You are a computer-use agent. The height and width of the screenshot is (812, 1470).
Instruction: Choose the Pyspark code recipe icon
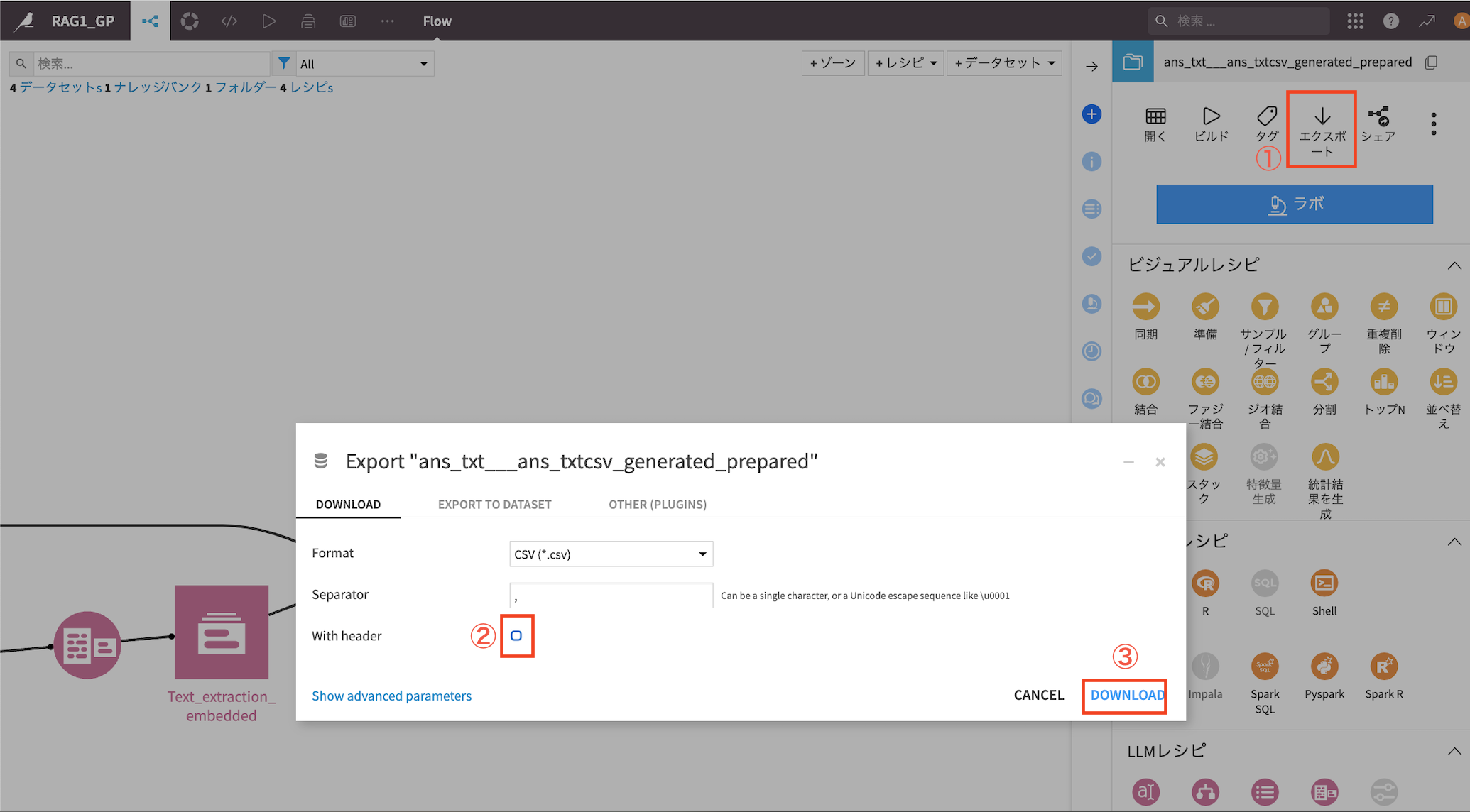(1324, 667)
